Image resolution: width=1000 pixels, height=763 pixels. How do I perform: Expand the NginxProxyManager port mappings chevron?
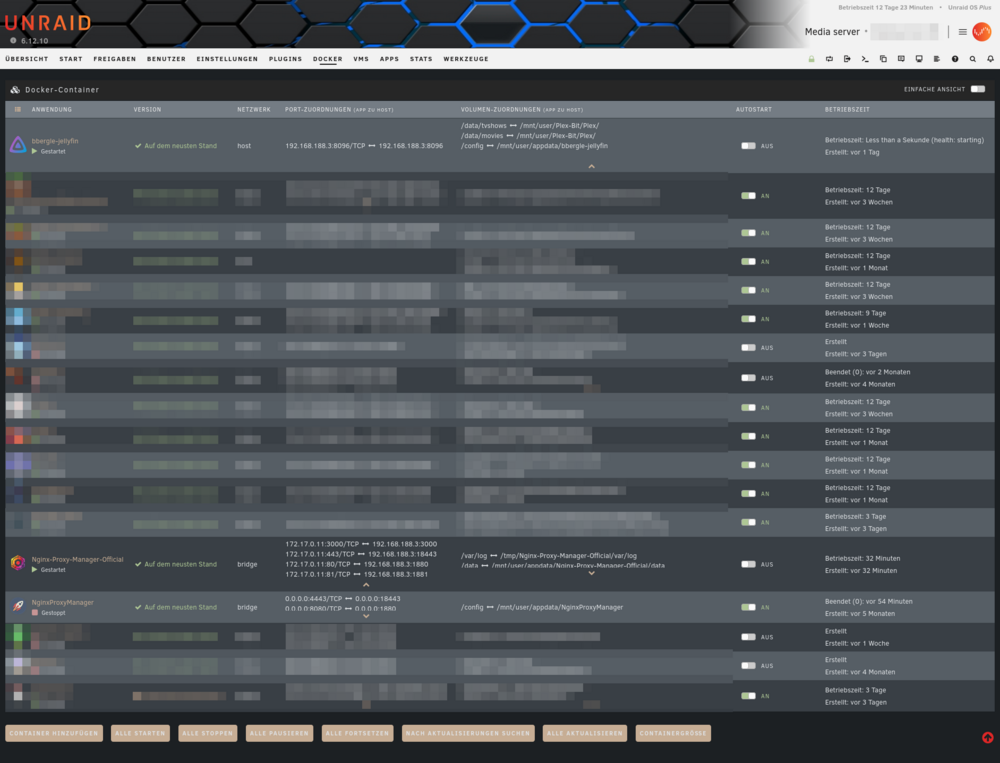tap(366, 616)
